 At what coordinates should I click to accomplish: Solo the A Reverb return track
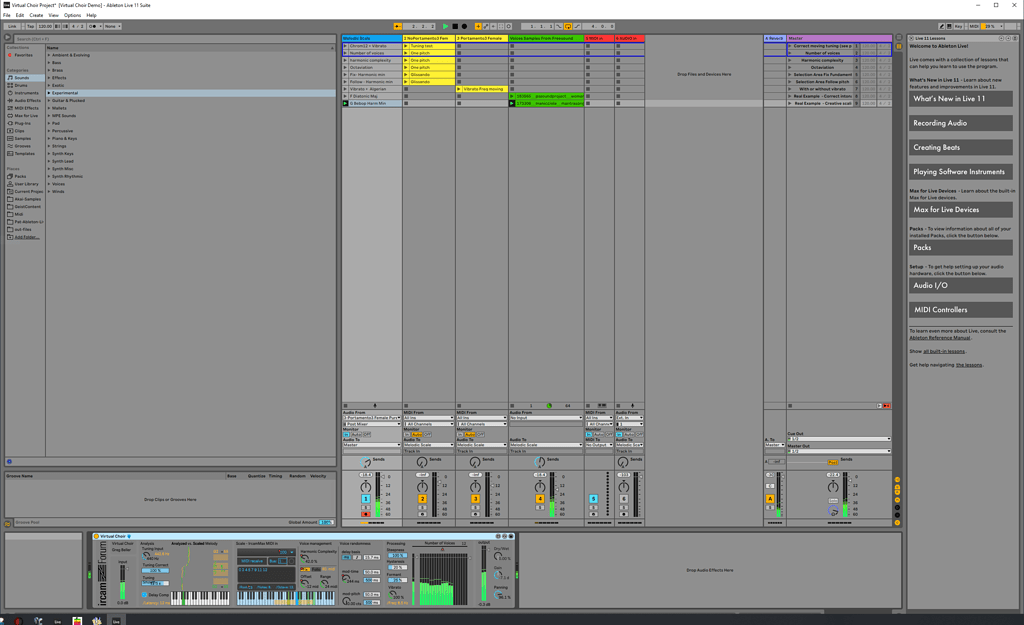[x=770, y=506]
